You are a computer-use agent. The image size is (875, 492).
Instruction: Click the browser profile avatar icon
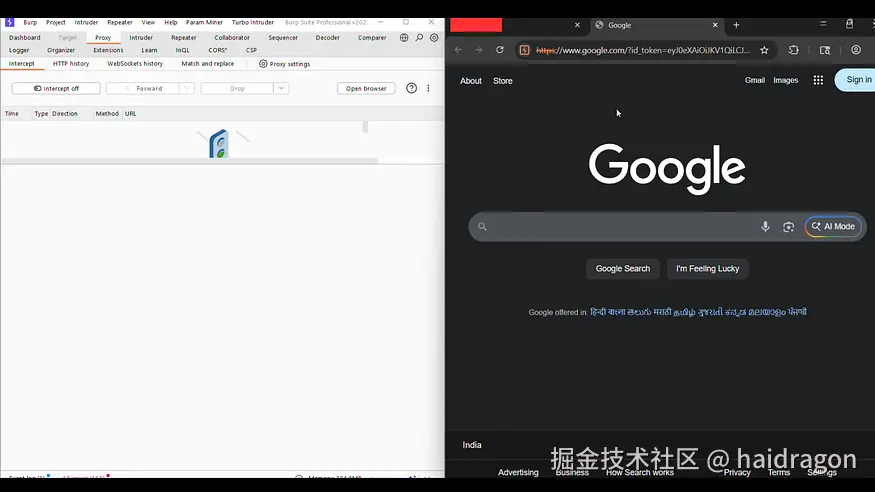pyautogui.click(x=856, y=50)
